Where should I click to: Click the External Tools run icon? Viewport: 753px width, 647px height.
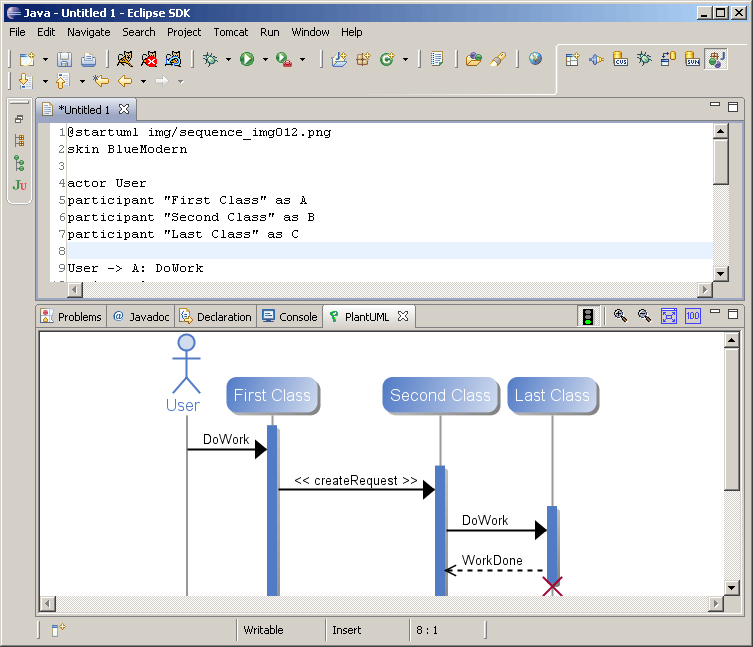coord(284,59)
